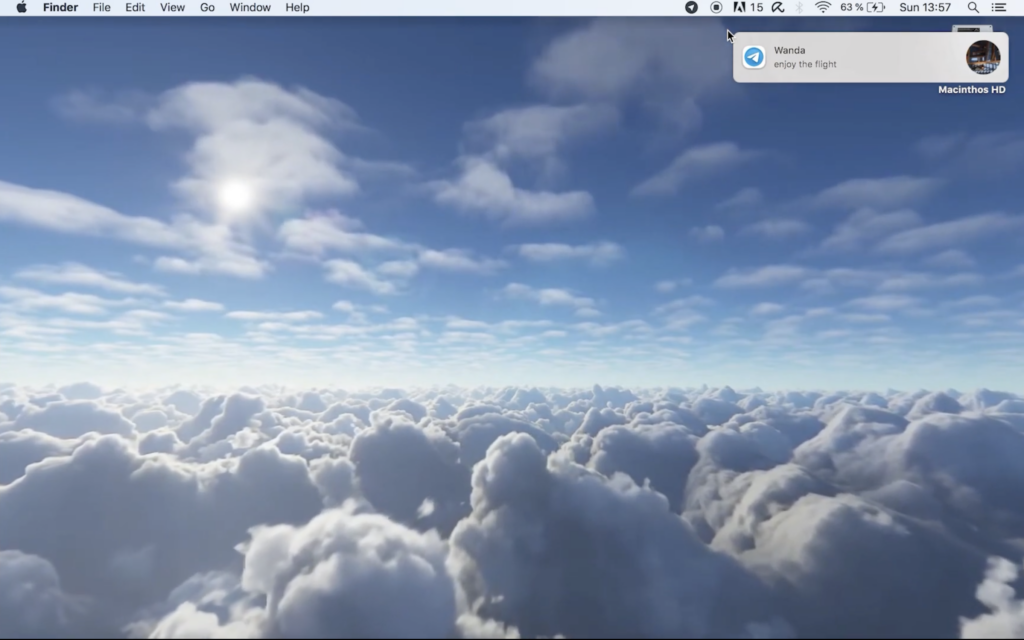1024x640 pixels.
Task: Click the Avira menu bar icon
Action: [x=778, y=7]
